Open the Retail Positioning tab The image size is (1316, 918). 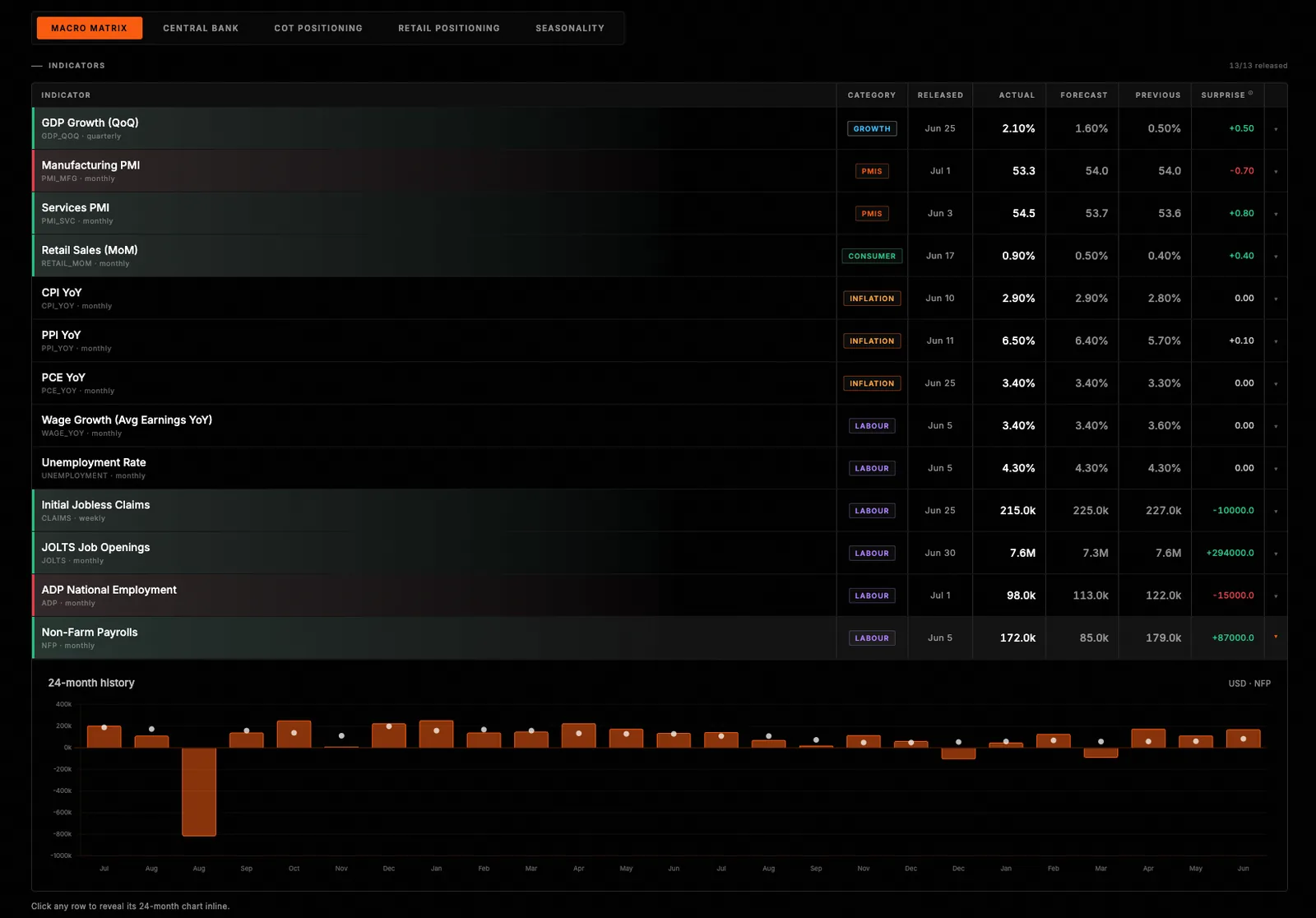449,28
